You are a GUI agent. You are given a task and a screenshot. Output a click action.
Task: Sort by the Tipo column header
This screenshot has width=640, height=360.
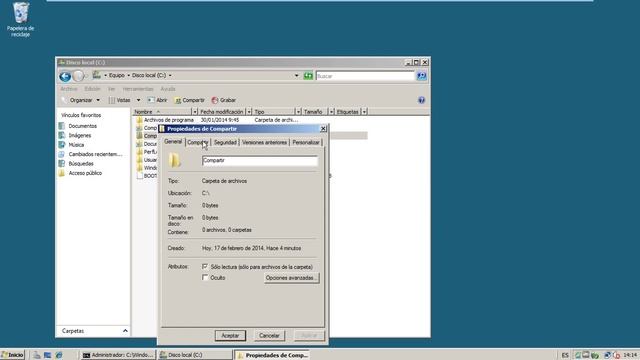[x=273, y=111]
